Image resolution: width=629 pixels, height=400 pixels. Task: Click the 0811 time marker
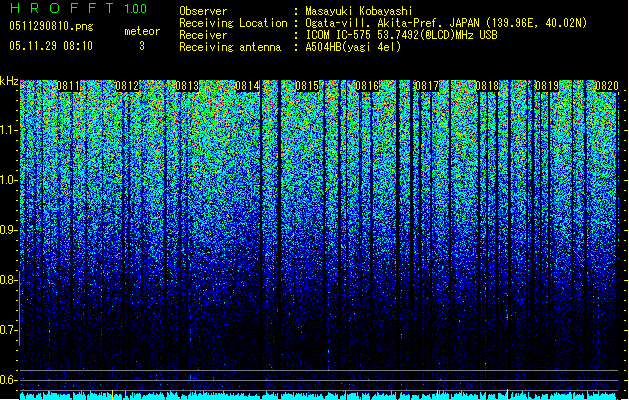68,86
